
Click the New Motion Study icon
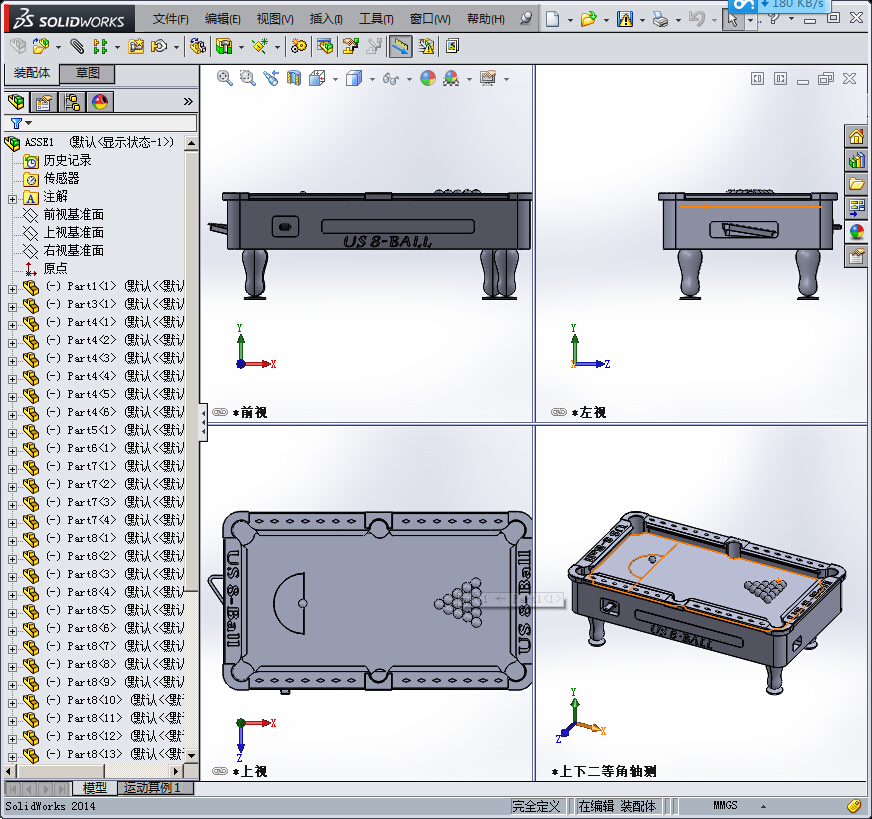299,46
